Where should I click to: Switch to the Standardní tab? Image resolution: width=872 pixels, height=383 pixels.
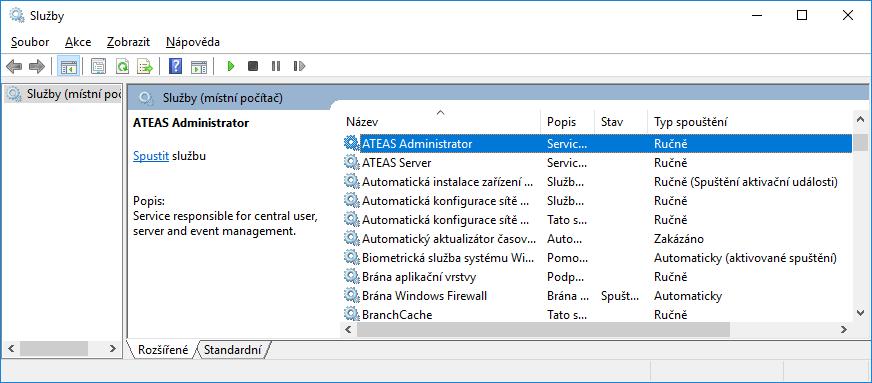click(x=232, y=350)
